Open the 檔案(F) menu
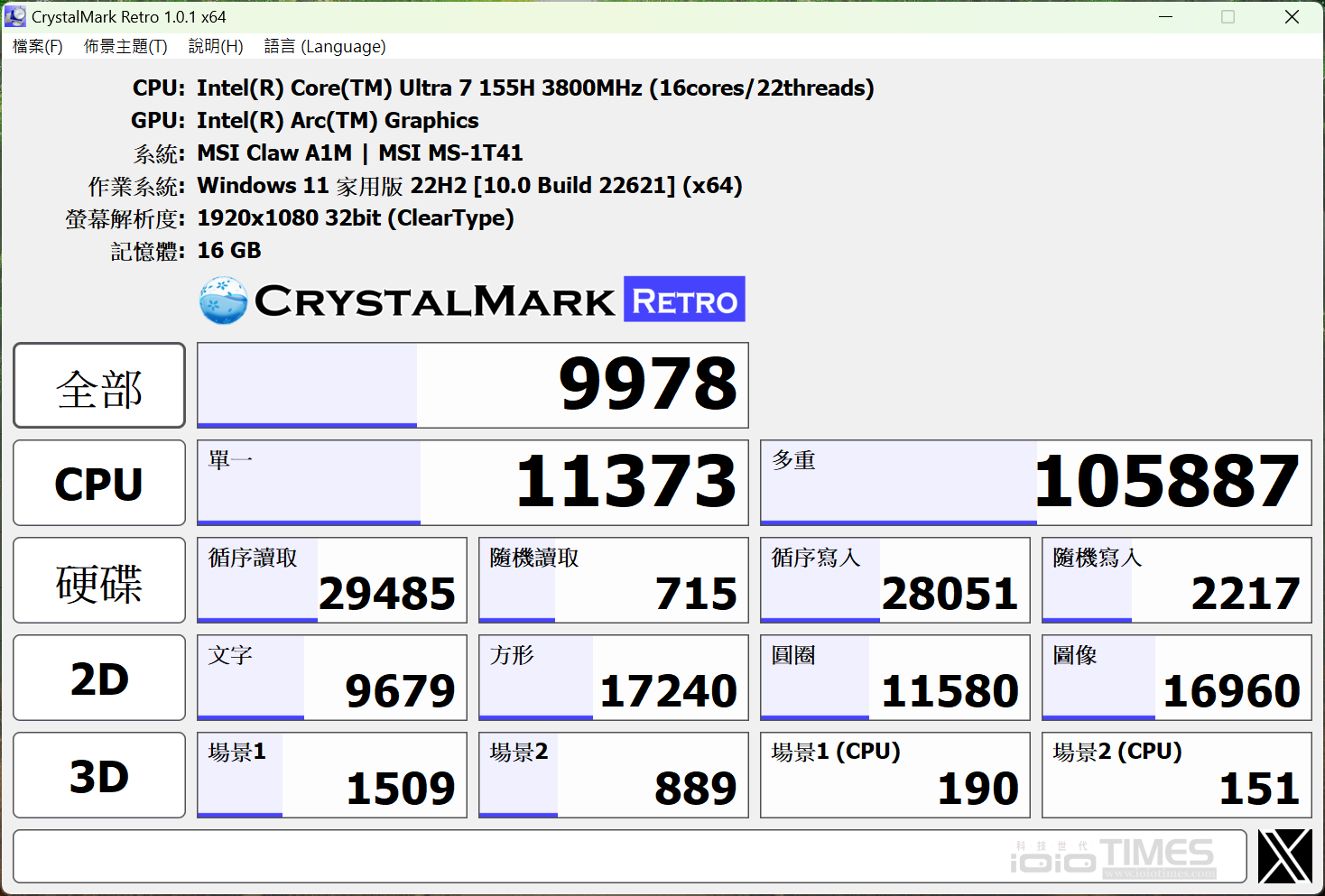Viewport: 1325px width, 896px height. pyautogui.click(x=38, y=46)
